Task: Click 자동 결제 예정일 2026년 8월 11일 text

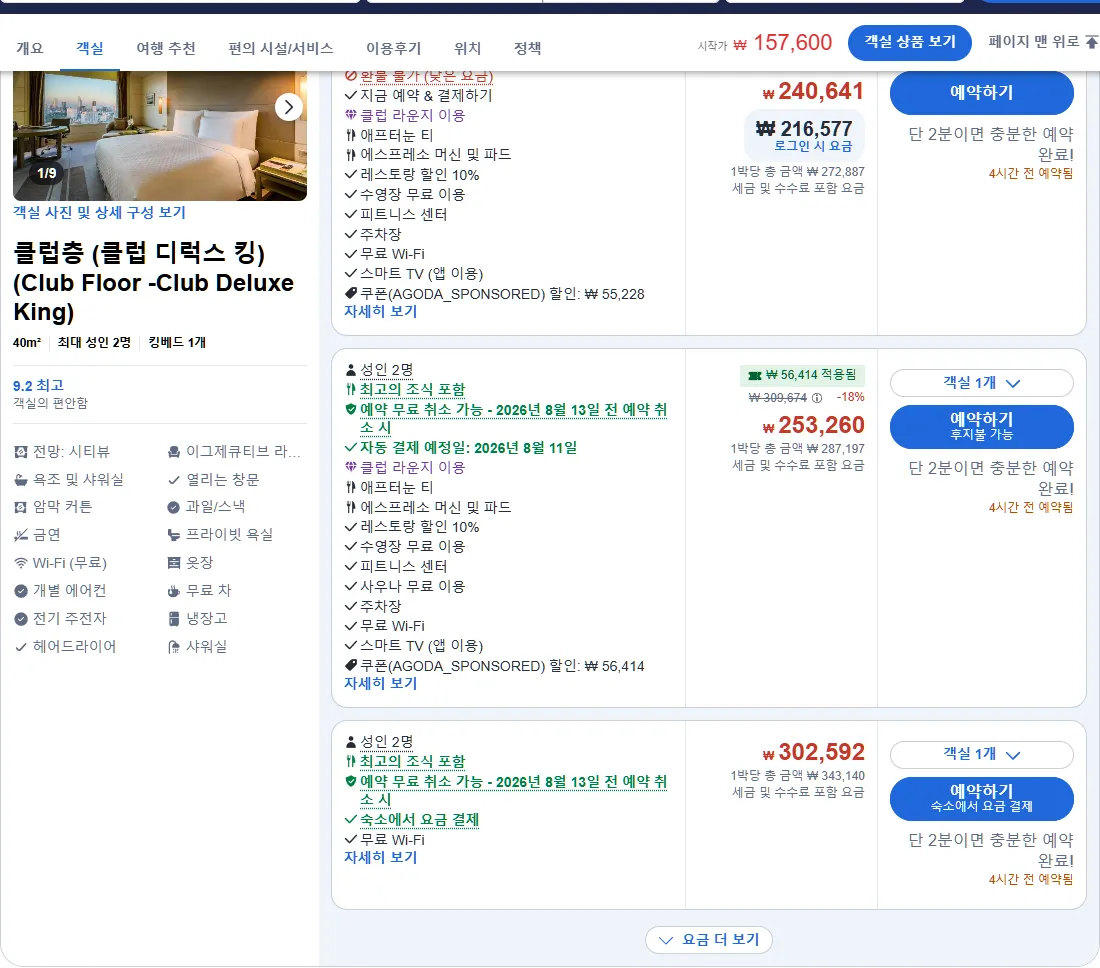Action: click(469, 448)
